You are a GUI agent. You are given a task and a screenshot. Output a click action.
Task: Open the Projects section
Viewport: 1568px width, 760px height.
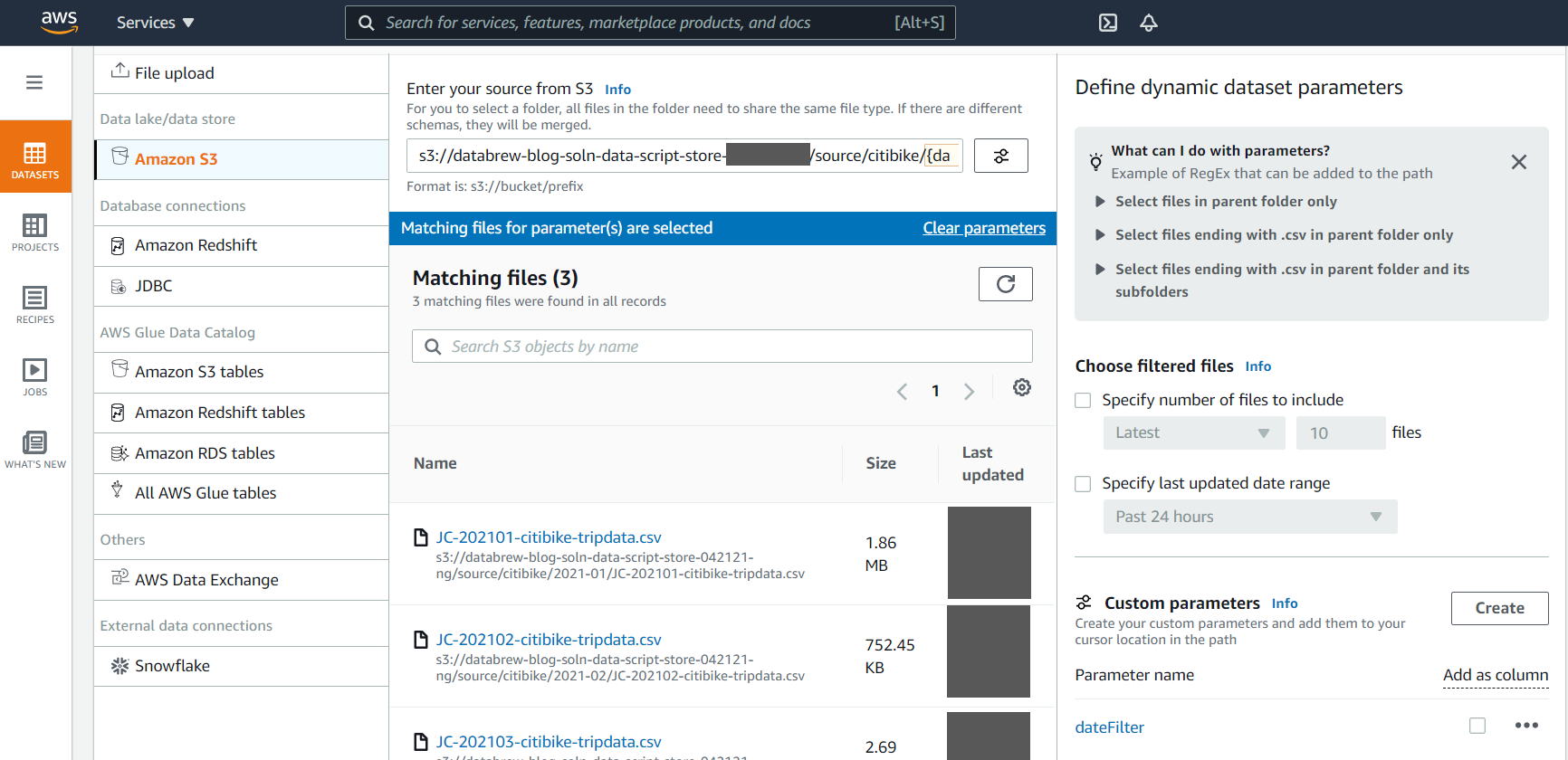[35, 233]
